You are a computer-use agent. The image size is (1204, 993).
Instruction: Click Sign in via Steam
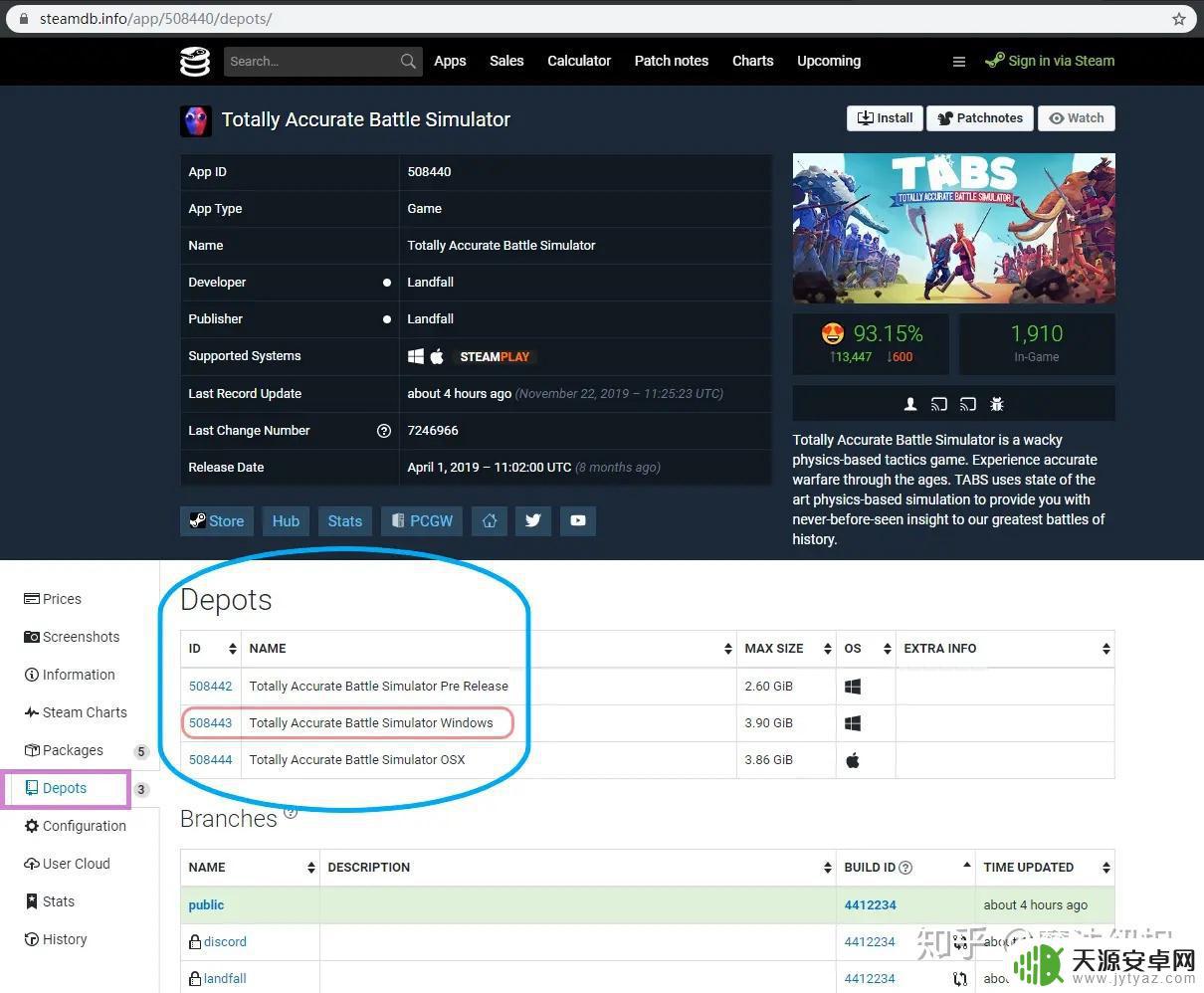[1050, 61]
